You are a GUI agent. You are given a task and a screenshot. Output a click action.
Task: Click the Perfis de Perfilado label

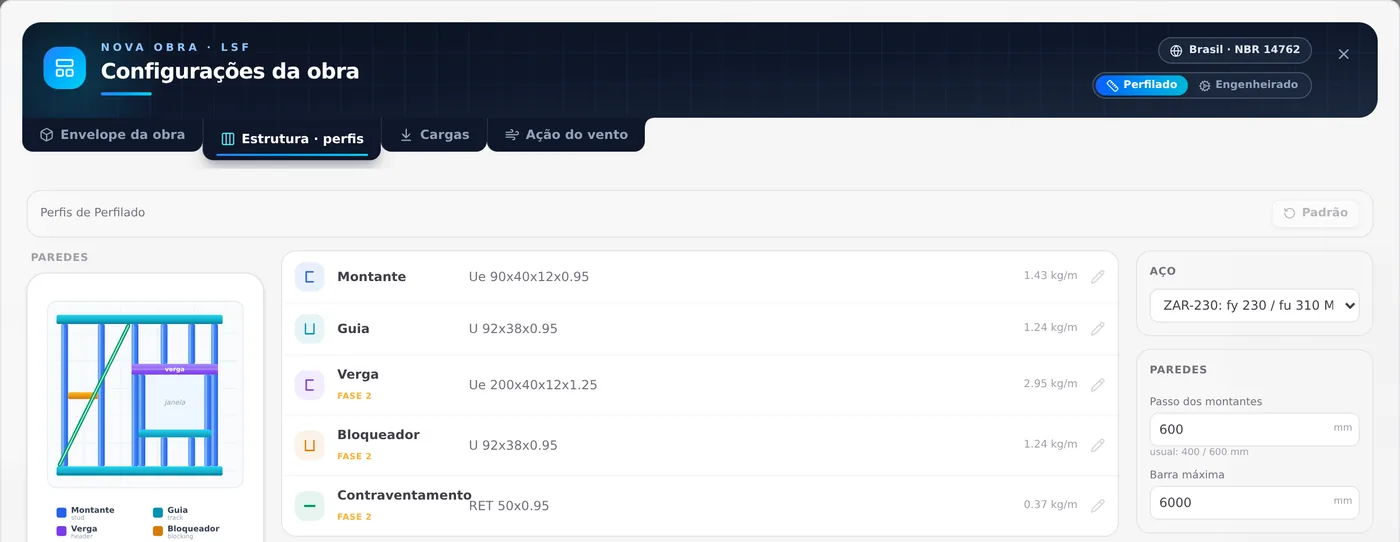(93, 213)
